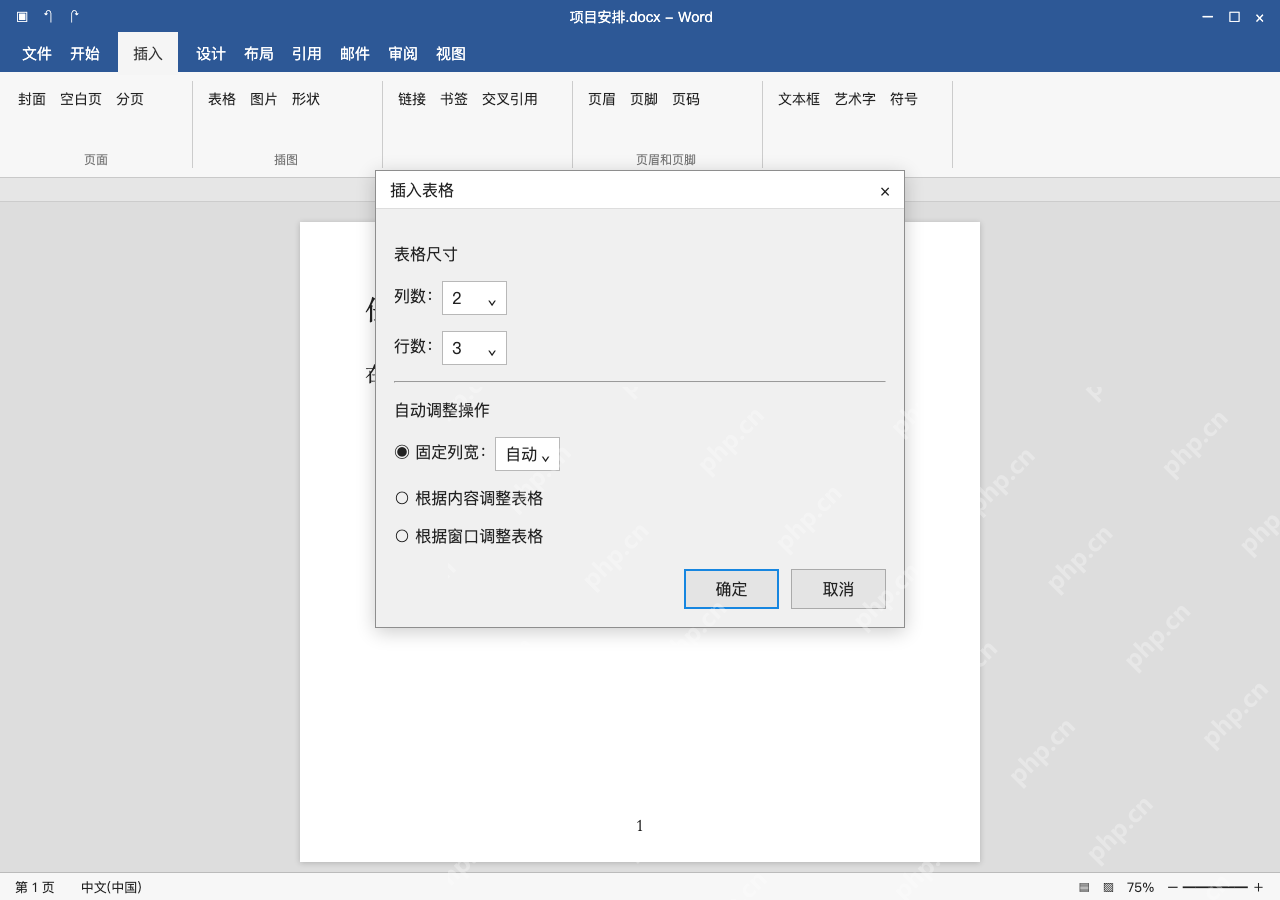Image resolution: width=1280 pixels, height=900 pixels.
Task: Click the 链接 command
Action: (412, 99)
